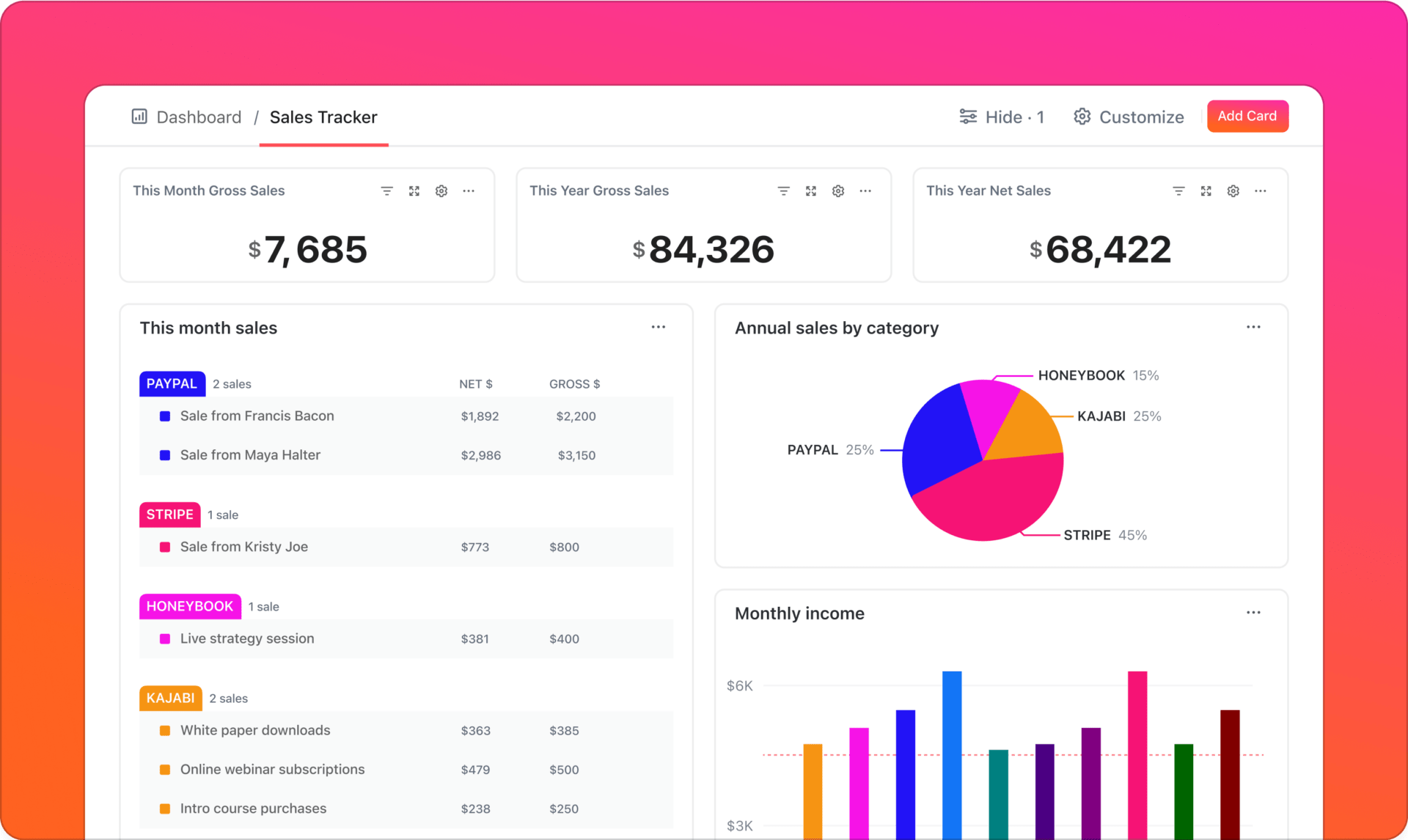
Task: Navigate to Dashboard via the breadcrumb
Action: [198, 117]
